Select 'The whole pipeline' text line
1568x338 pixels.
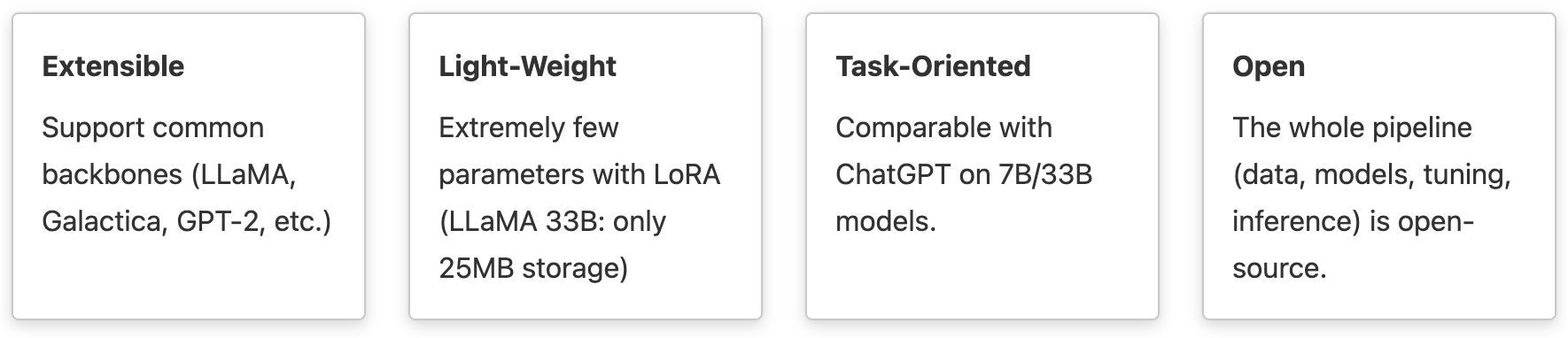point(1352,128)
